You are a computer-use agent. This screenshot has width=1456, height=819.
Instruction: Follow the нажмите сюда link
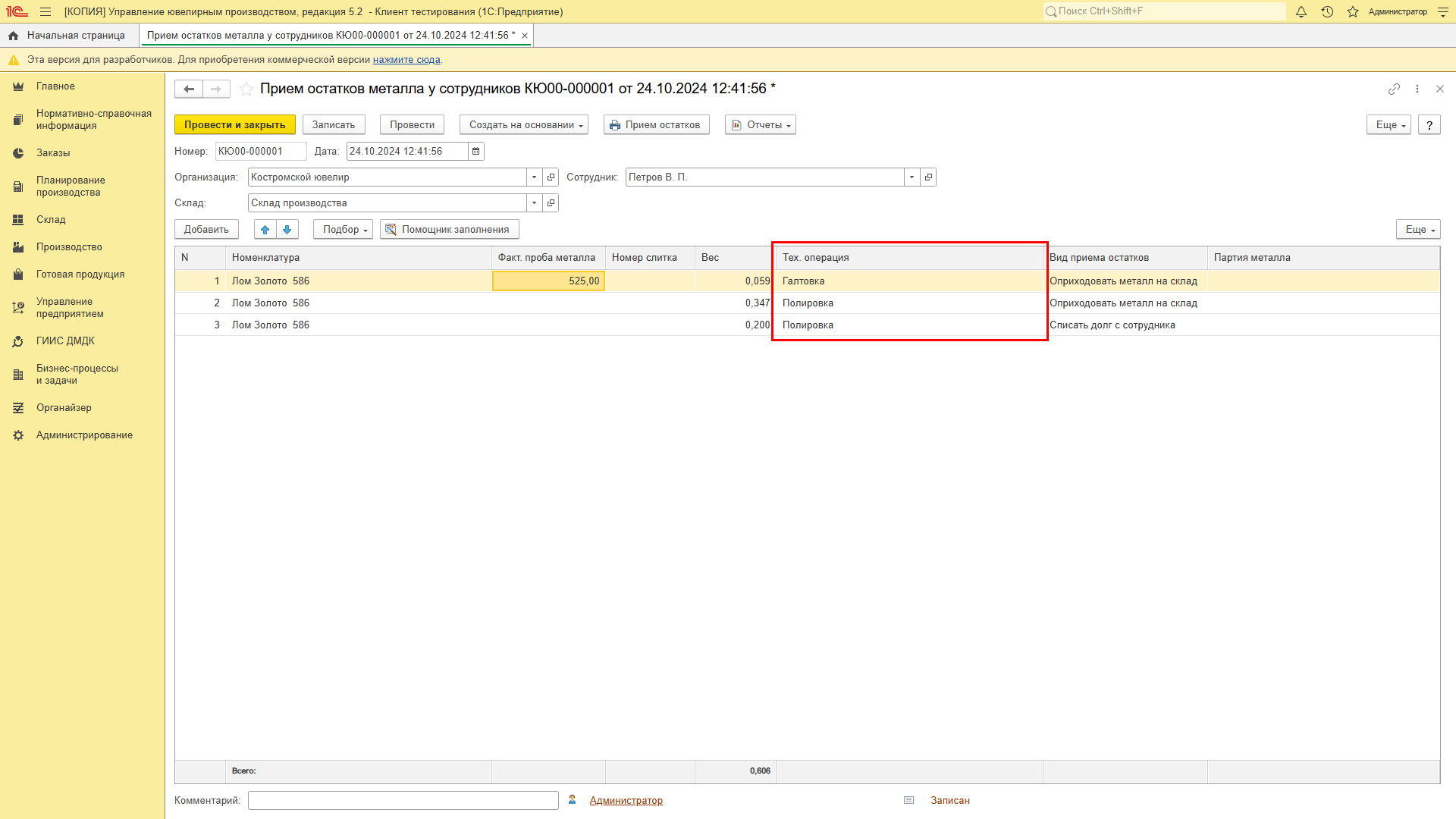(x=406, y=60)
